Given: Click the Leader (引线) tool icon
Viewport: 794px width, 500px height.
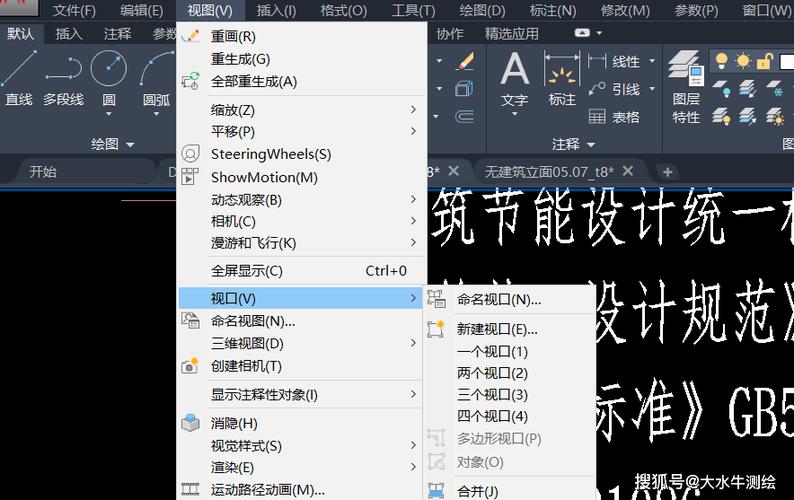Looking at the screenshot, I should (597, 89).
